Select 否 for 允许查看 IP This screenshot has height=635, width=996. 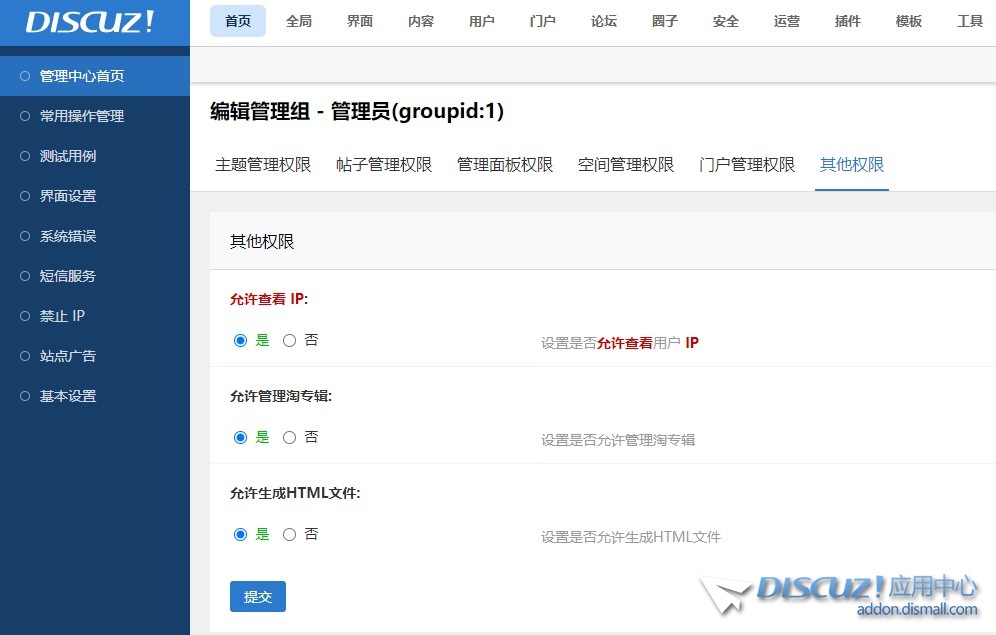click(291, 340)
